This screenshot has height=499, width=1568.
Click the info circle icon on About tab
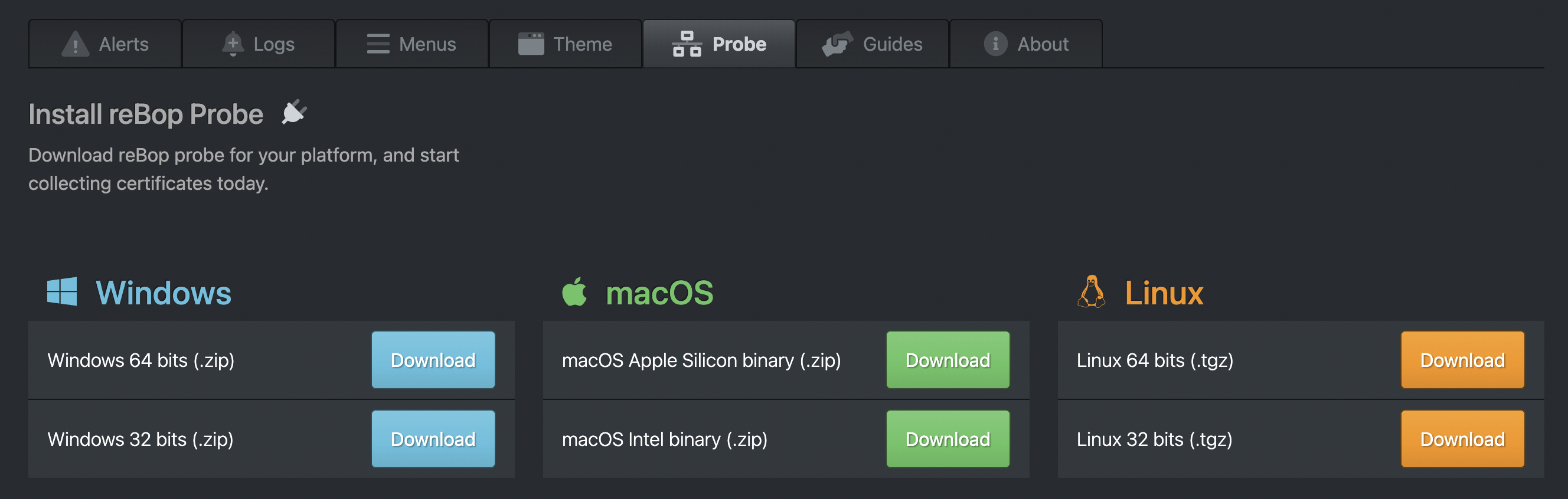pos(996,43)
